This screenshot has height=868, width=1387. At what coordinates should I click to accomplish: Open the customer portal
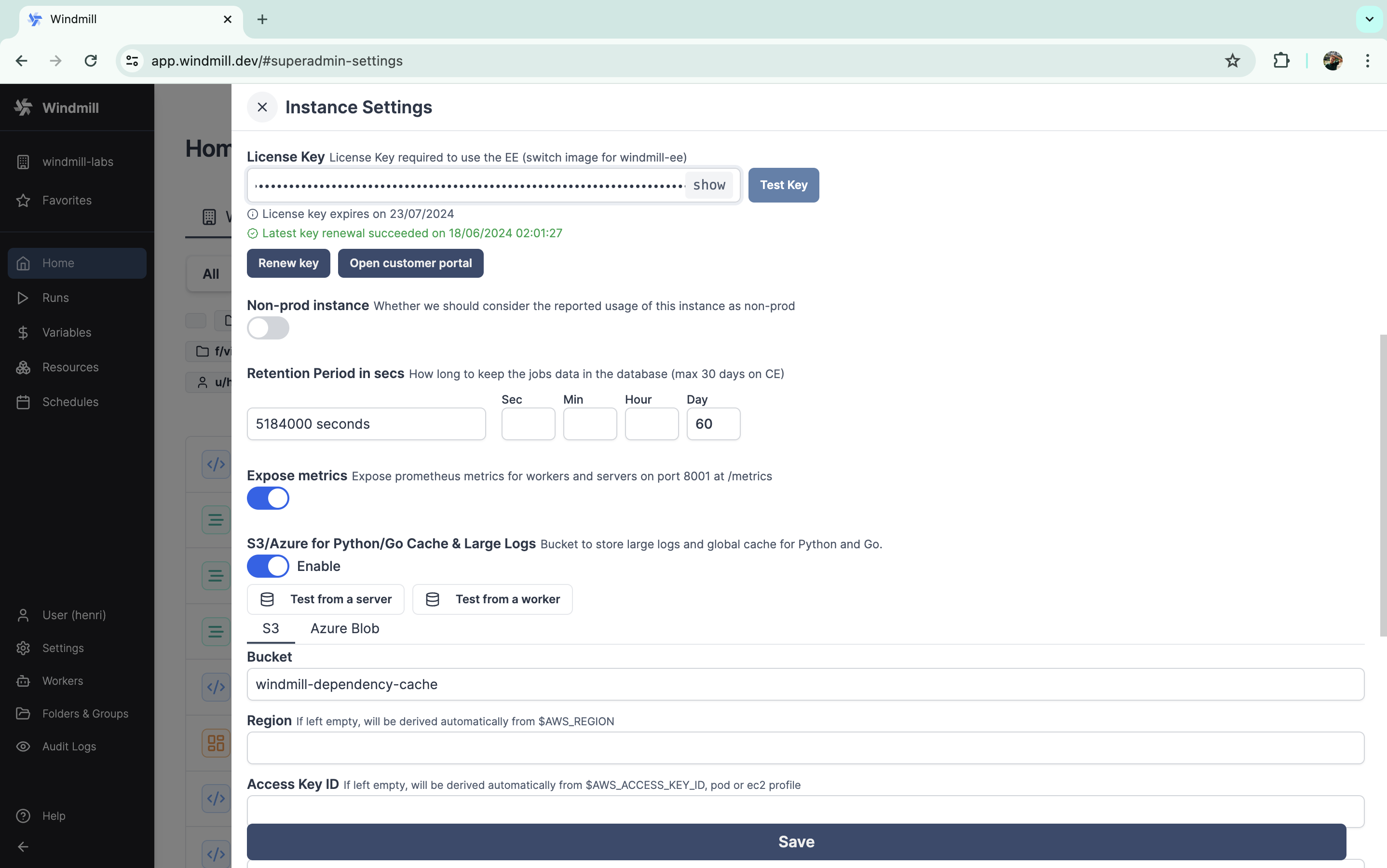coord(410,263)
